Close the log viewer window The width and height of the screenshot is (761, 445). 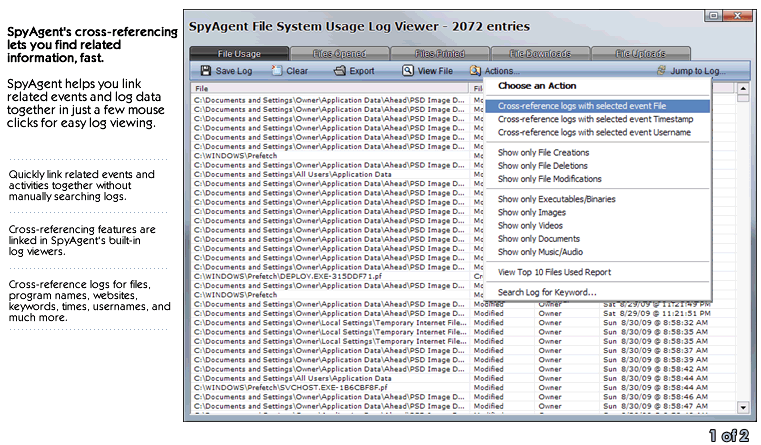tap(737, 16)
